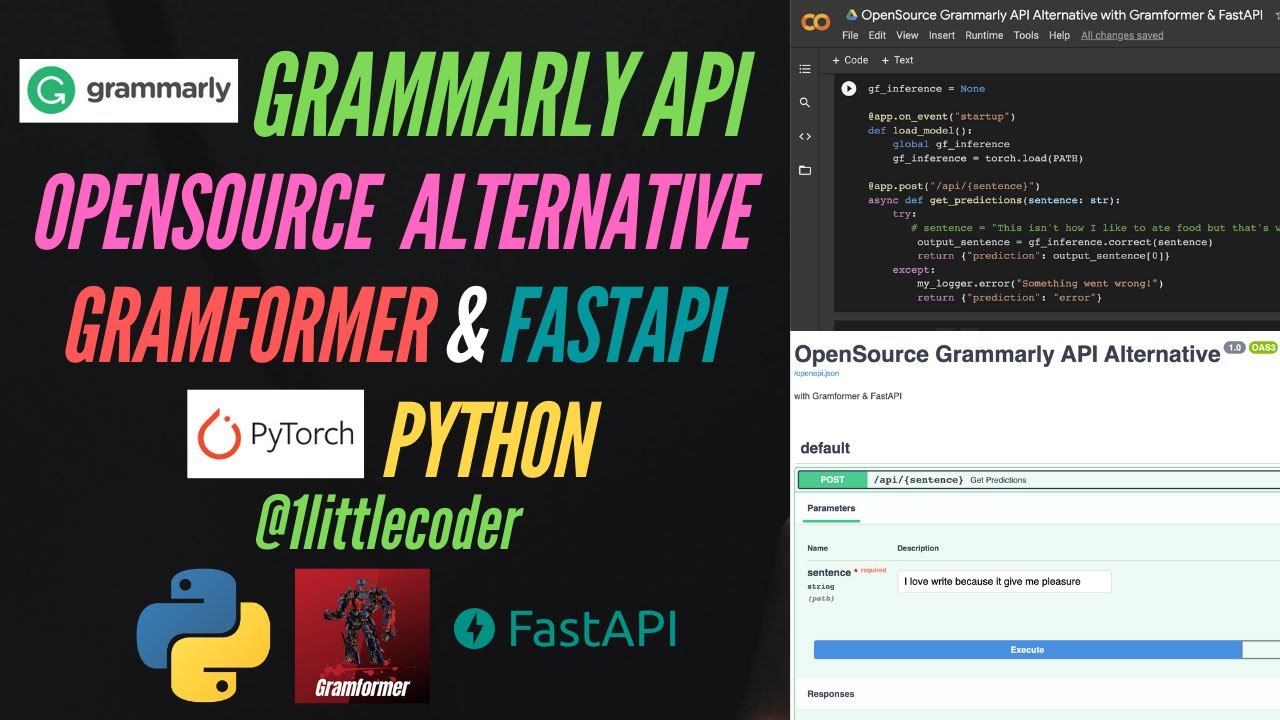Click the Clear button beside Execute
The image size is (1280, 720).
point(1261,650)
